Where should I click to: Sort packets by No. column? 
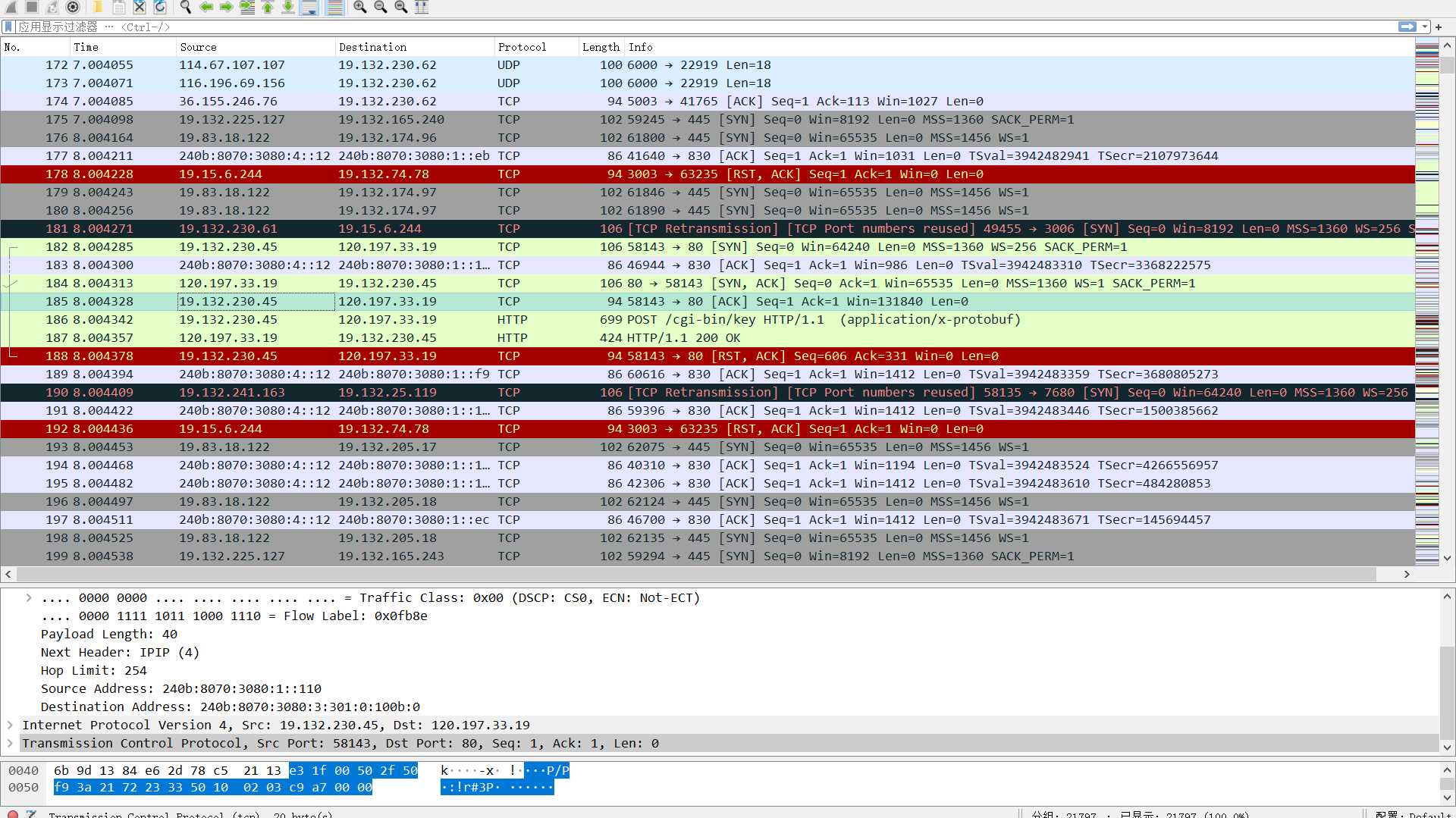coord(36,47)
